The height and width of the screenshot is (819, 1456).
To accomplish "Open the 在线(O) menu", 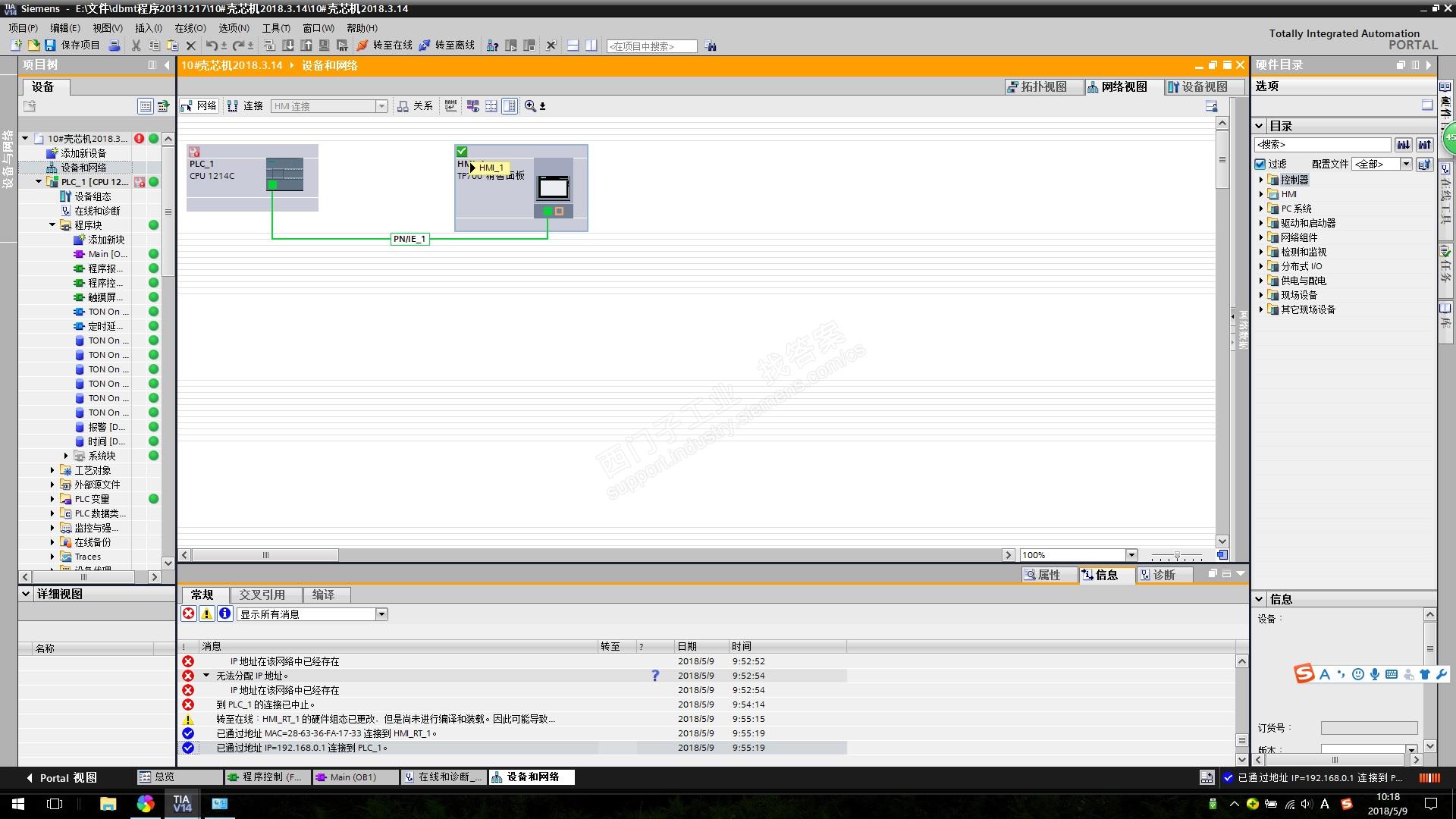I will point(190,28).
